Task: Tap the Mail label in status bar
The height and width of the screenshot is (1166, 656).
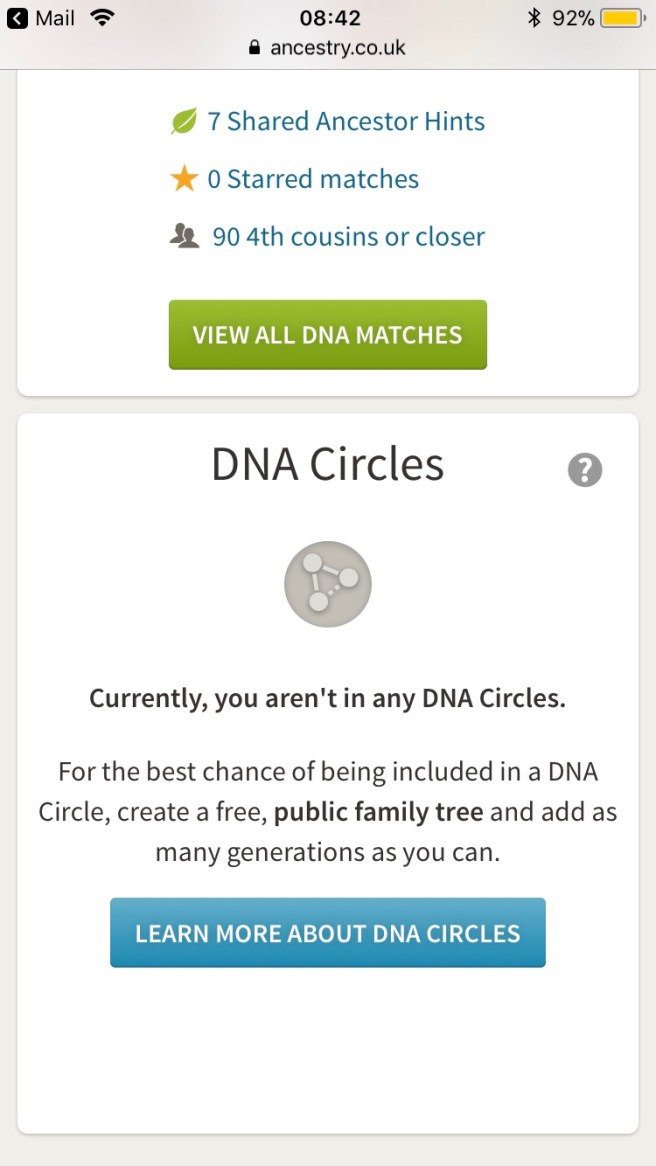Action: click(55, 18)
